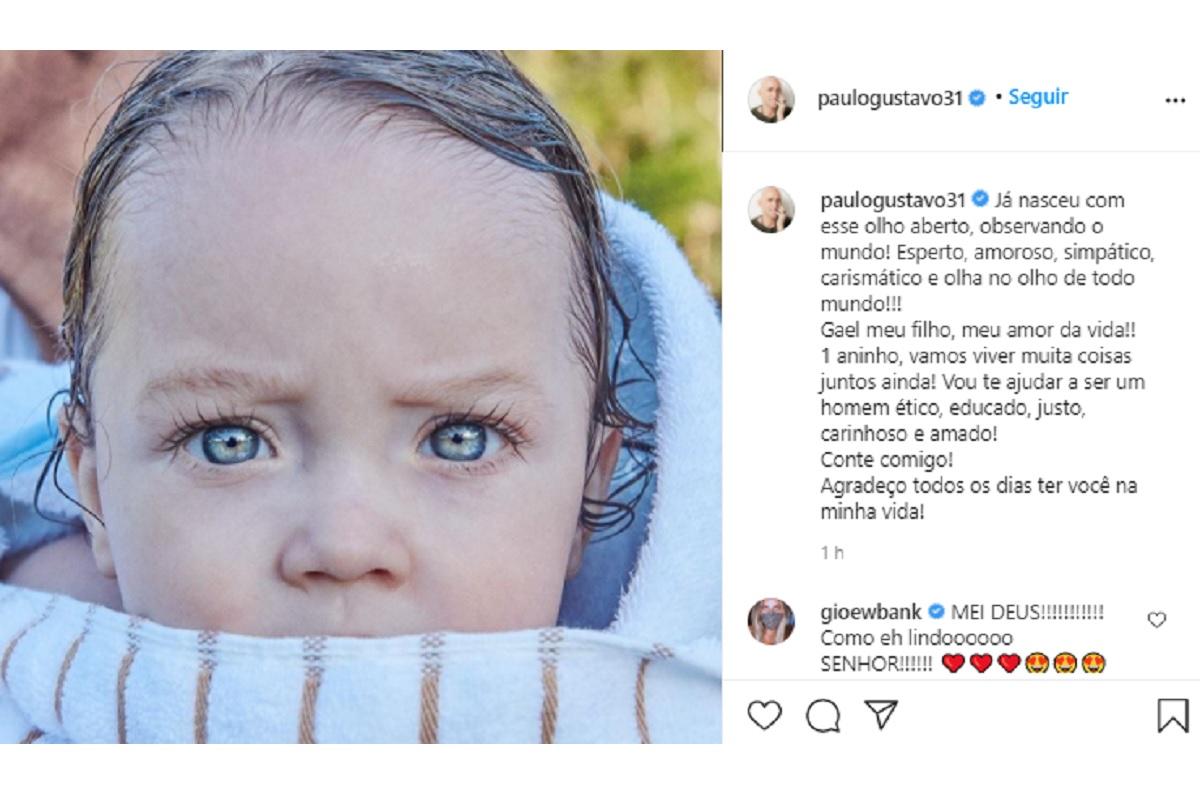Open the gioewbank commenter username
The width and height of the screenshot is (1200, 800).
click(871, 612)
